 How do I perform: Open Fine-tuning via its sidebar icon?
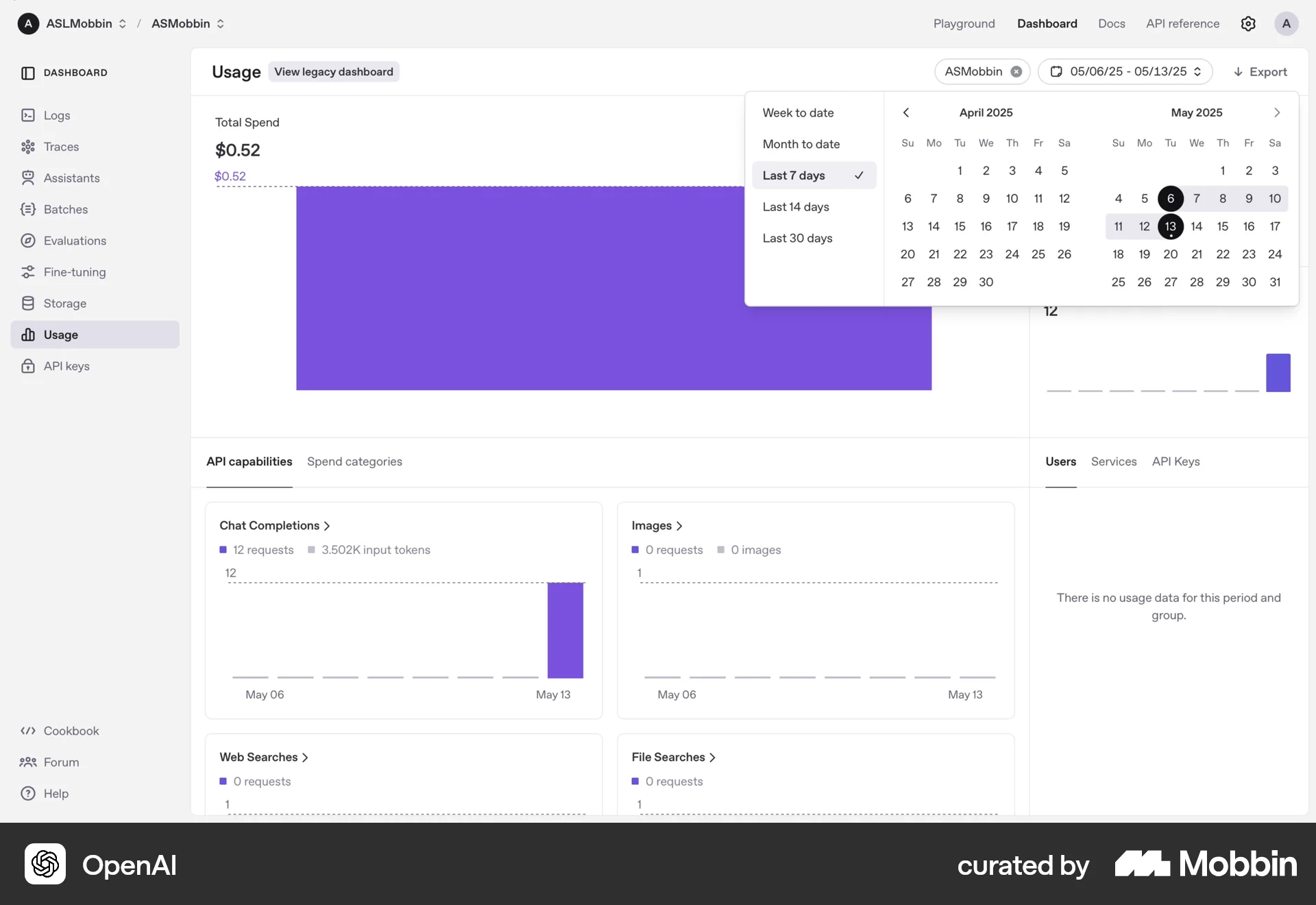28,272
